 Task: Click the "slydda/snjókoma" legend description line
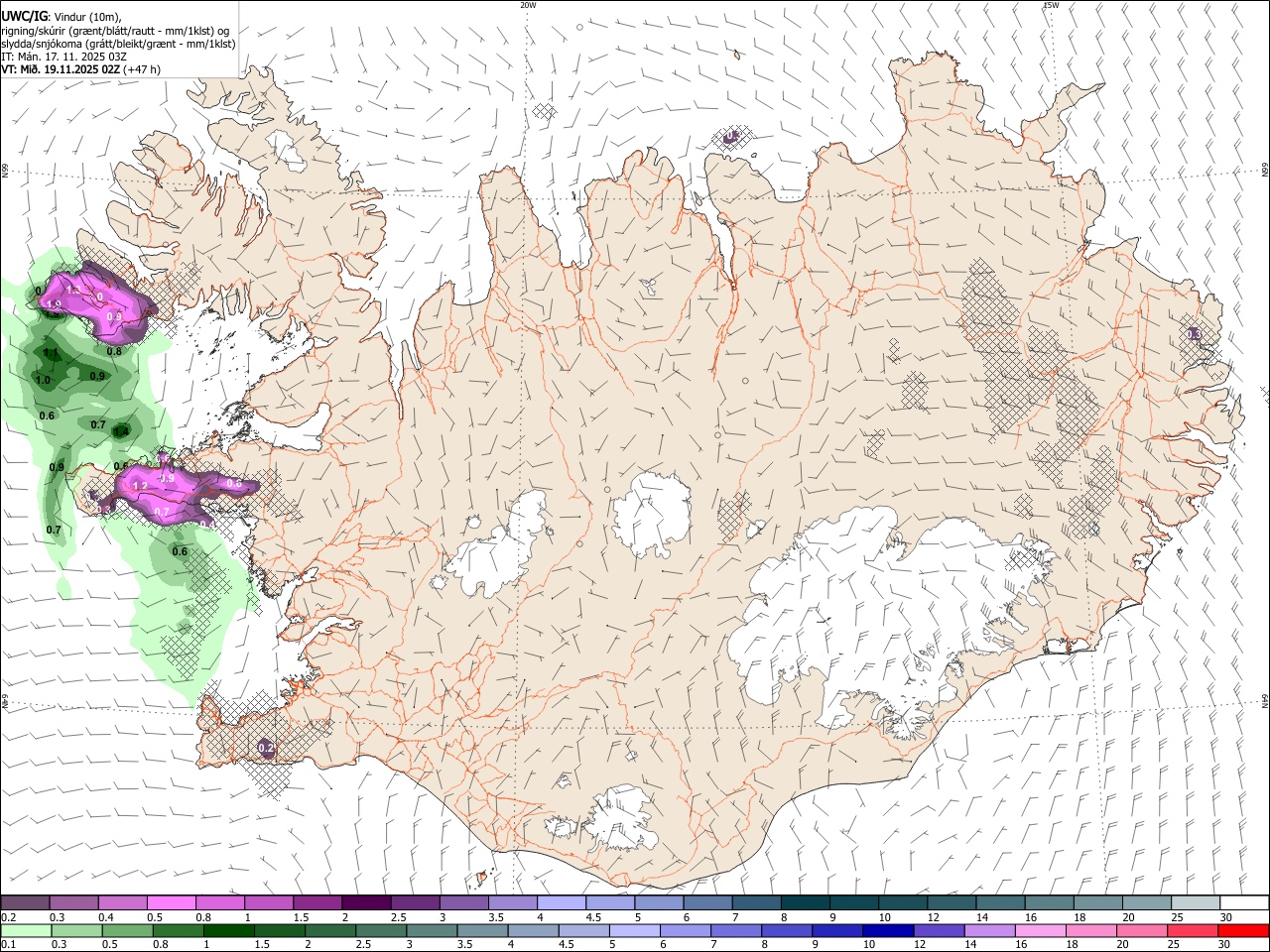[x=118, y=44]
